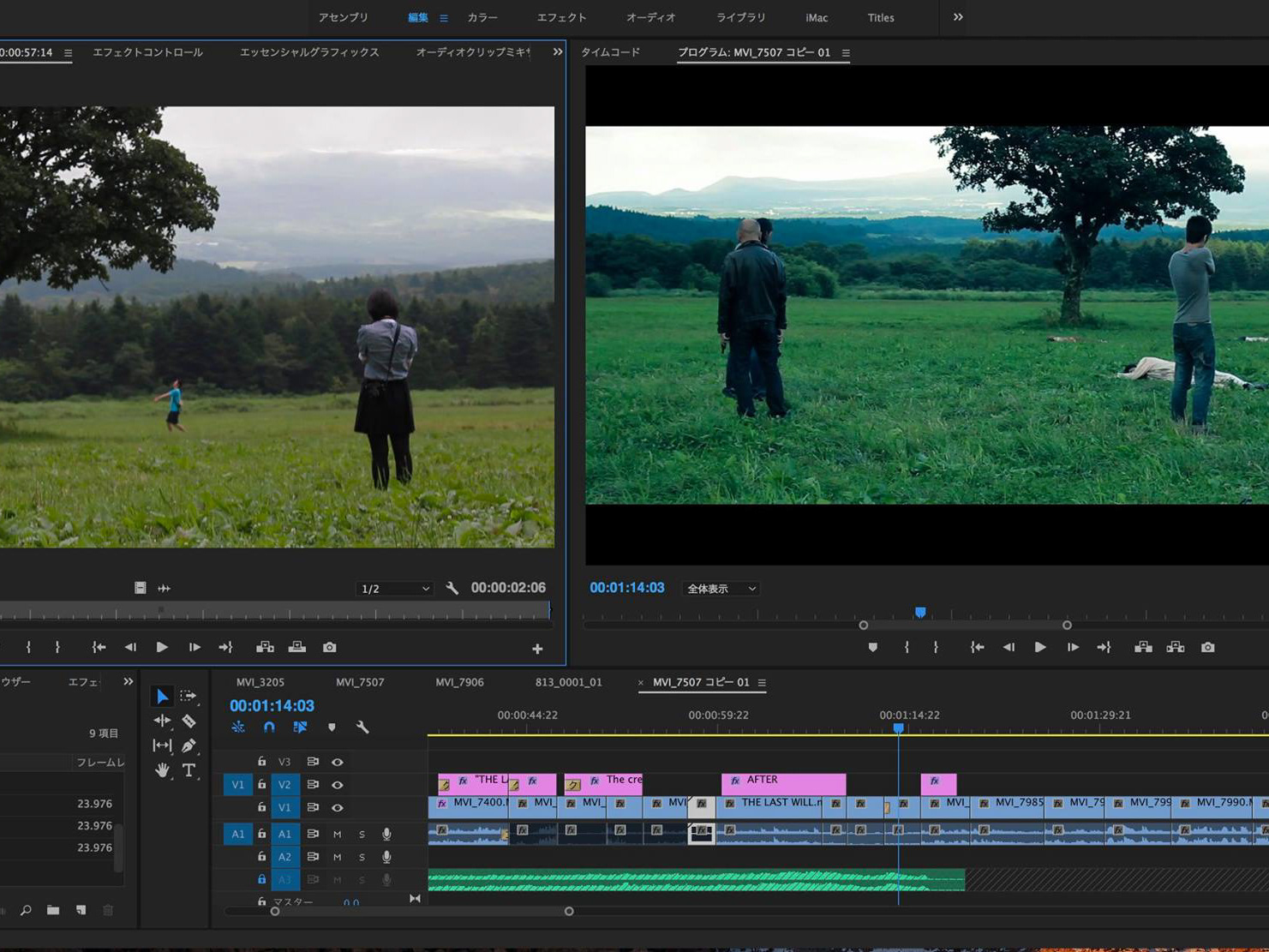Viewport: 1269px width, 952px height.
Task: Open エッセンシャルグラフィックス panel tab
Action: pos(309,52)
